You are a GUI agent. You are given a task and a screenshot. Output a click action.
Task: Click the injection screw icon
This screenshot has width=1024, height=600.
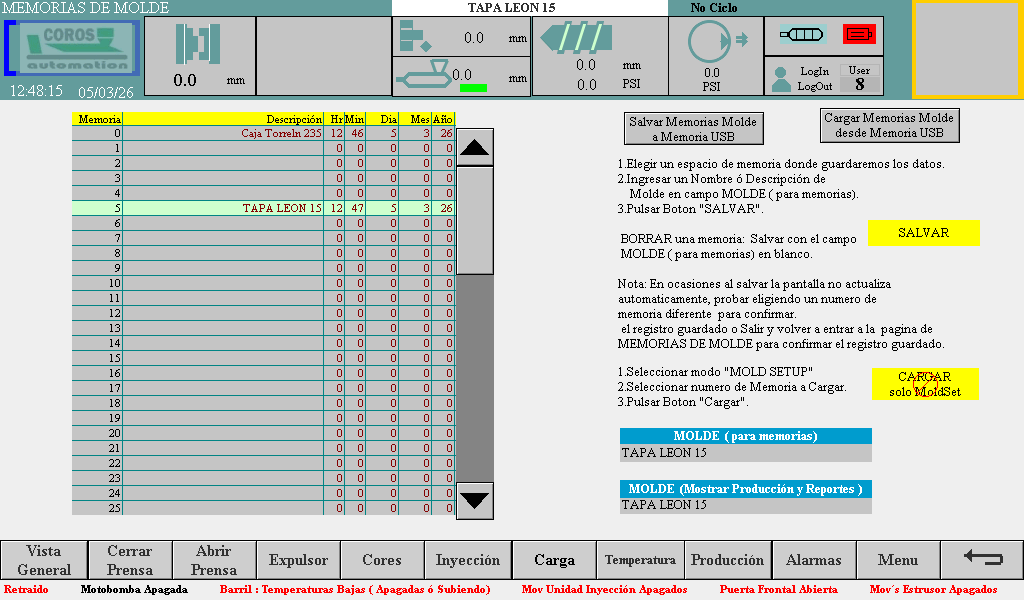577,38
